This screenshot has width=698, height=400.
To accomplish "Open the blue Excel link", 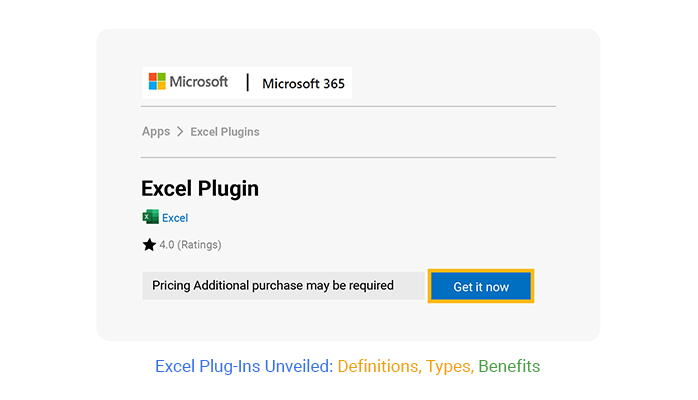I will click(175, 217).
